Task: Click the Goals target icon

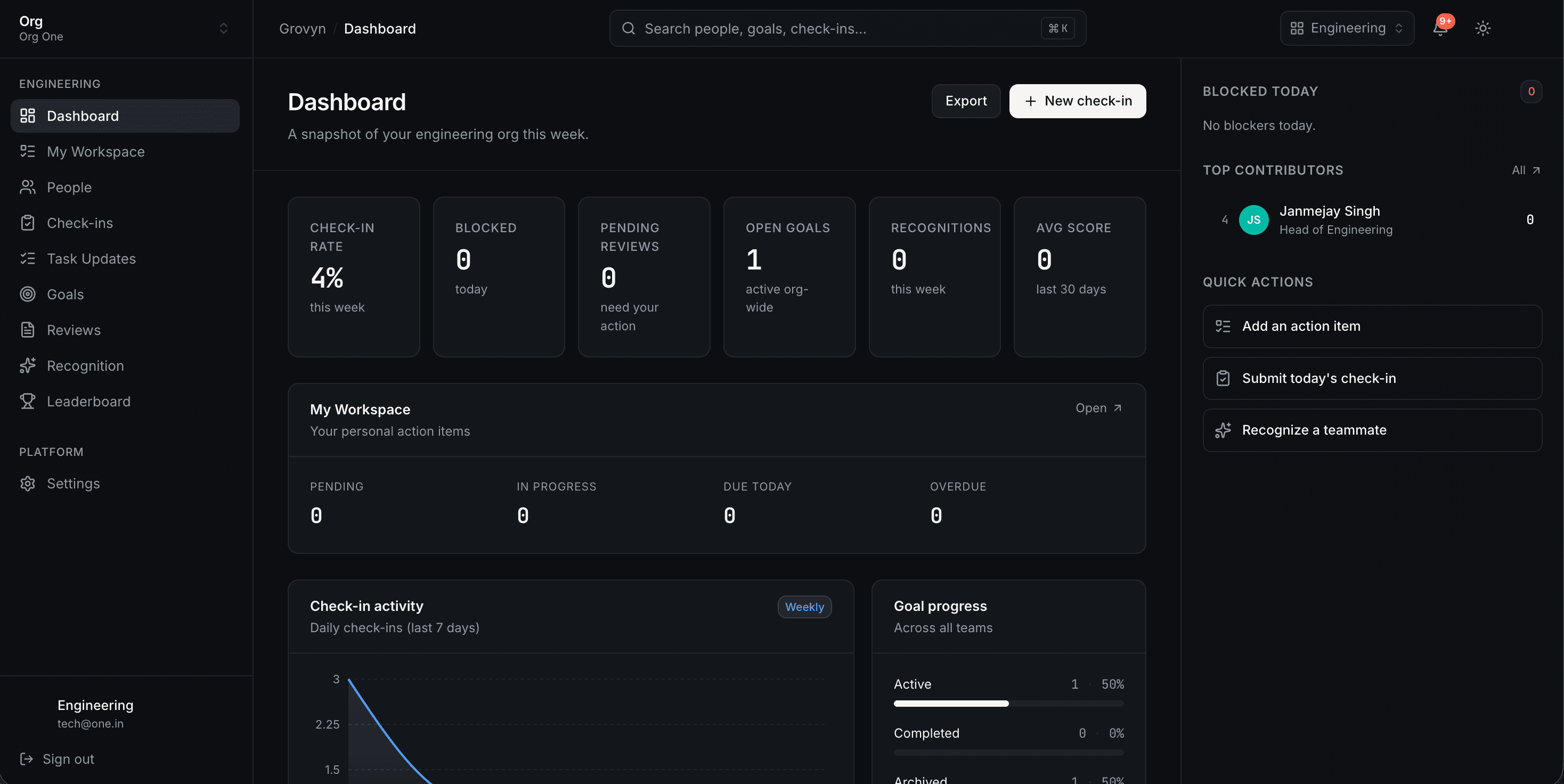Action: 28,295
